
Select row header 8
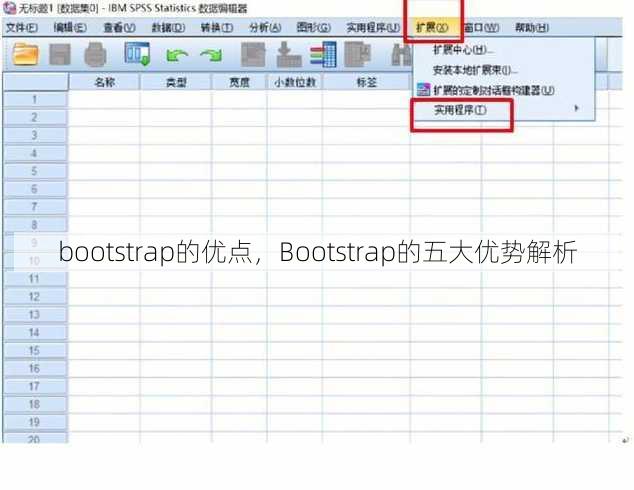[35, 224]
